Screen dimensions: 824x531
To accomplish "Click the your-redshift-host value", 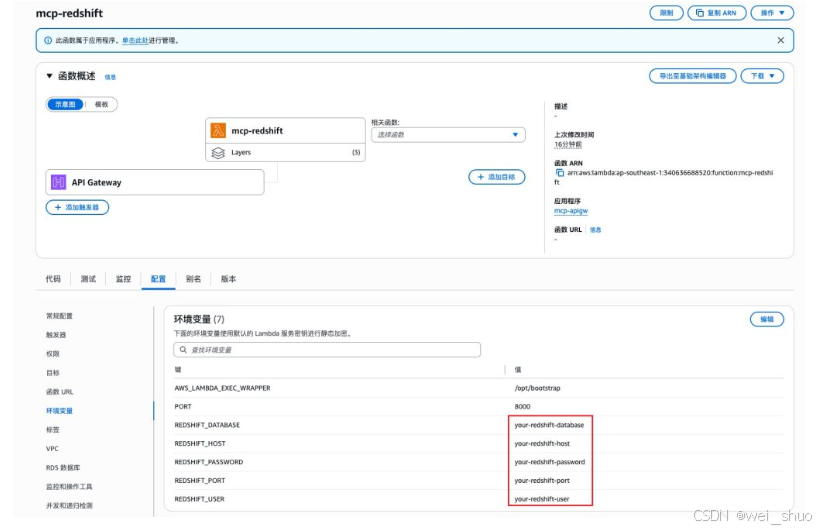I will pos(542,443).
